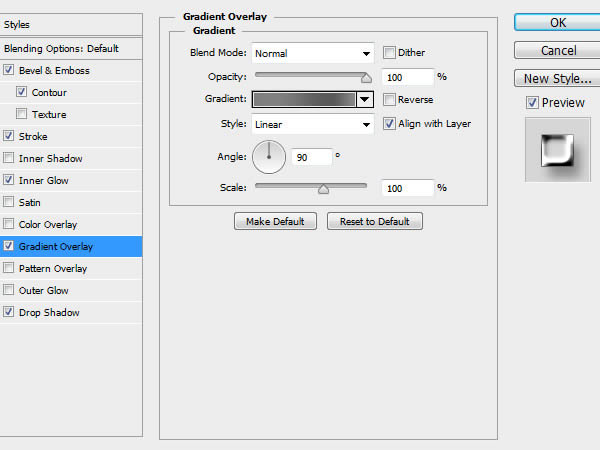Click the style preview thumbnail
The image size is (600, 450).
[558, 150]
